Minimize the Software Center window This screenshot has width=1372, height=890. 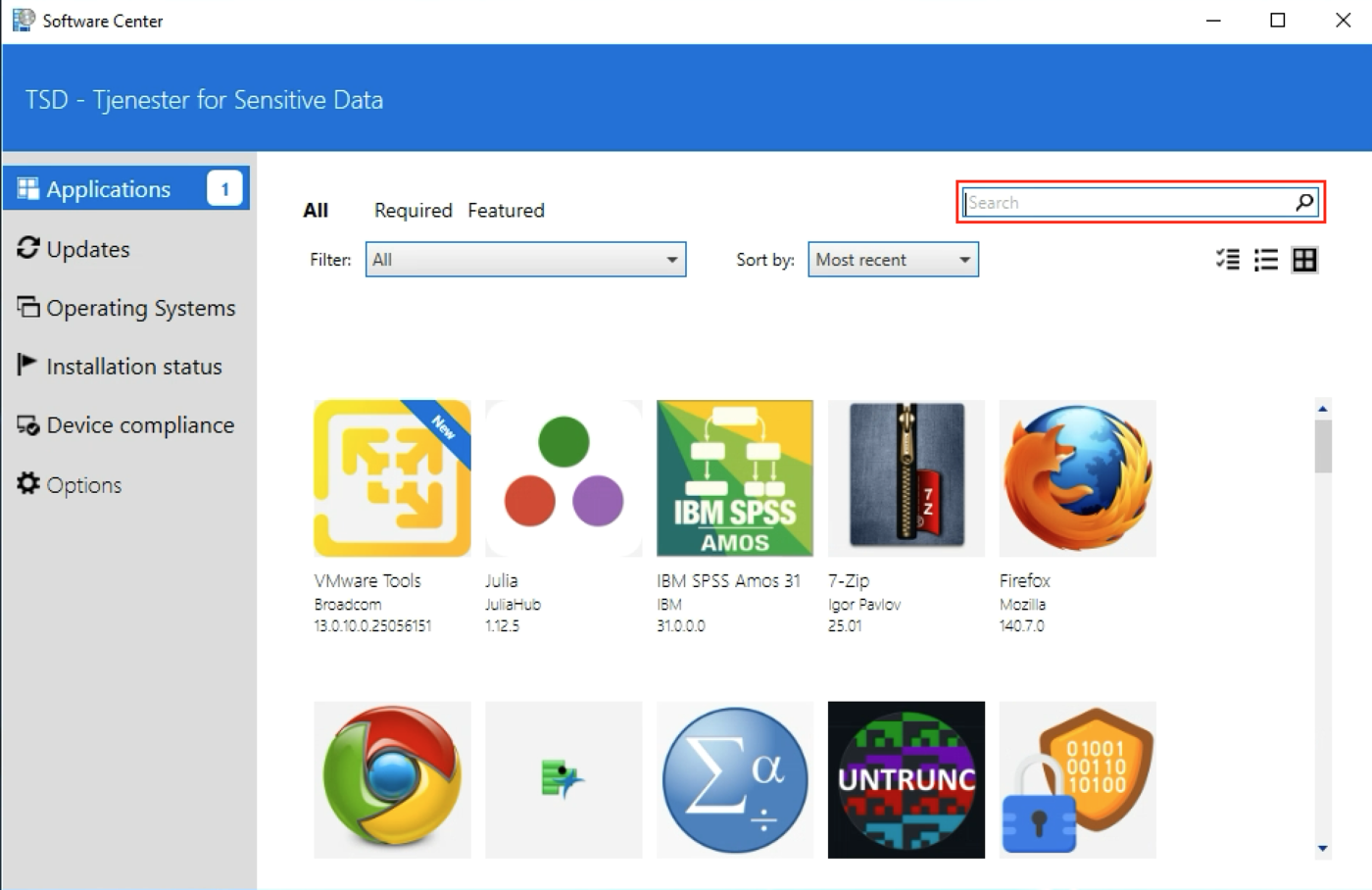click(x=1213, y=20)
